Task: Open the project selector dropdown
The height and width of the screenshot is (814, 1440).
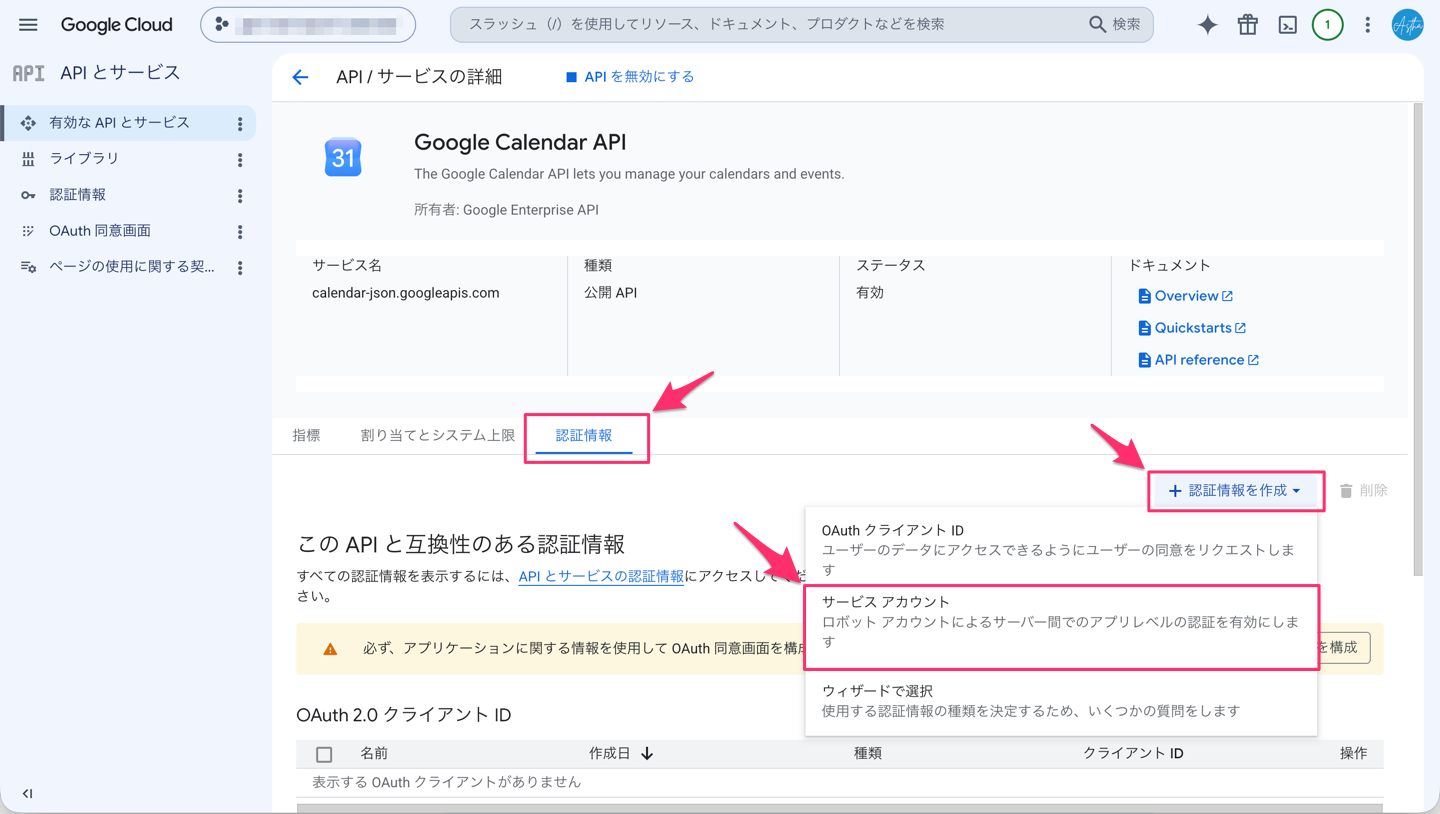Action: 308,25
